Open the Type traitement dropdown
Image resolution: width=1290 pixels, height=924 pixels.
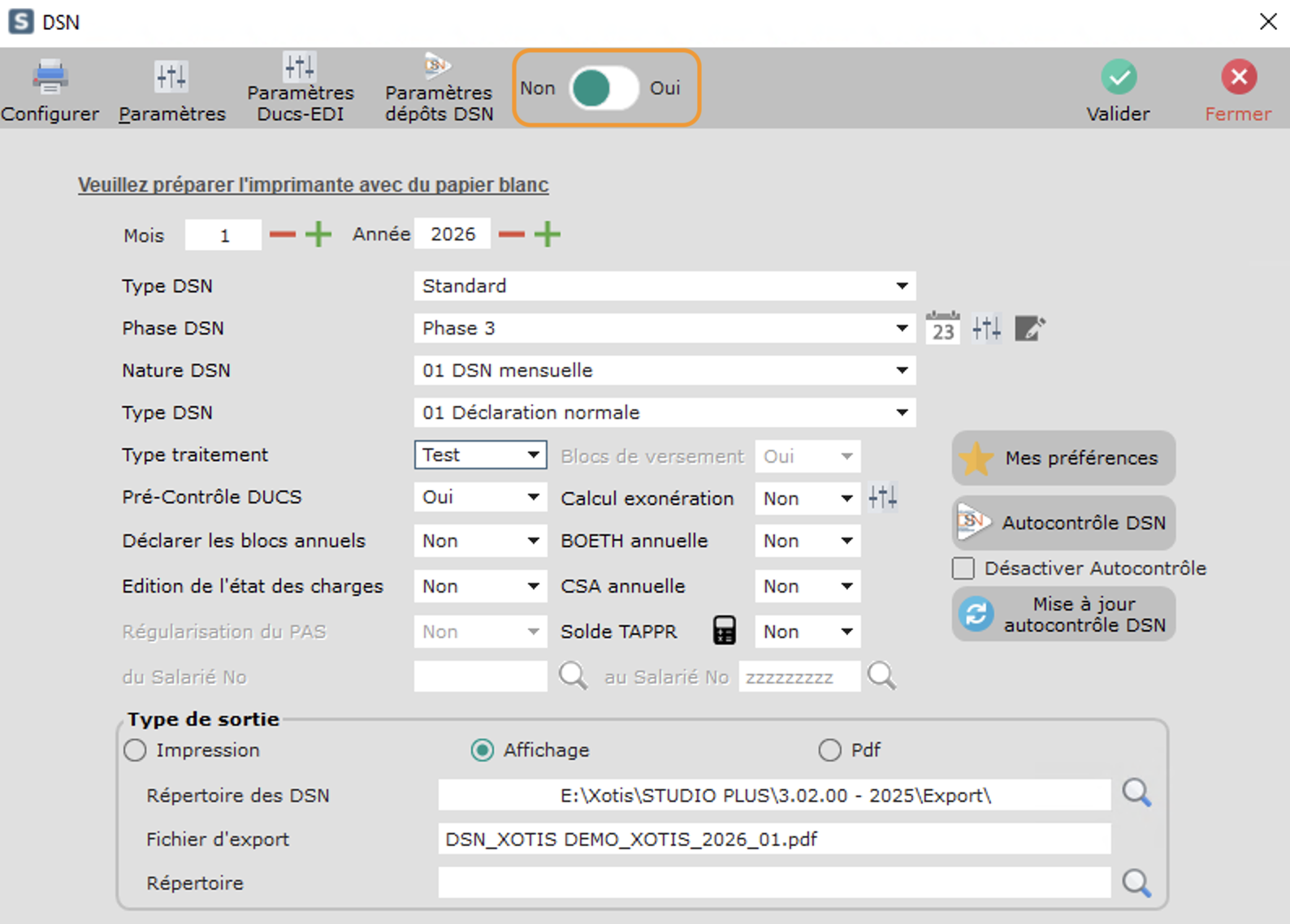pos(533,455)
